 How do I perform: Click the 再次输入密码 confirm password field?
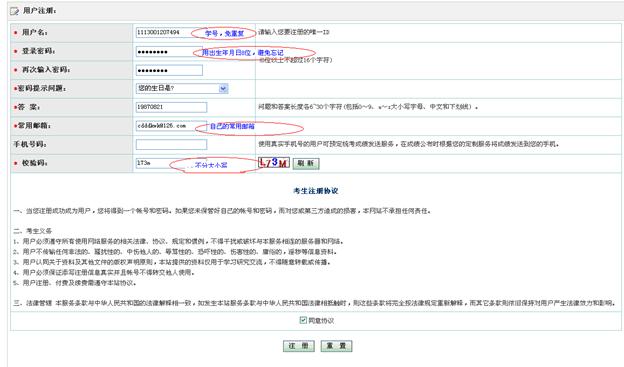click(x=169, y=70)
